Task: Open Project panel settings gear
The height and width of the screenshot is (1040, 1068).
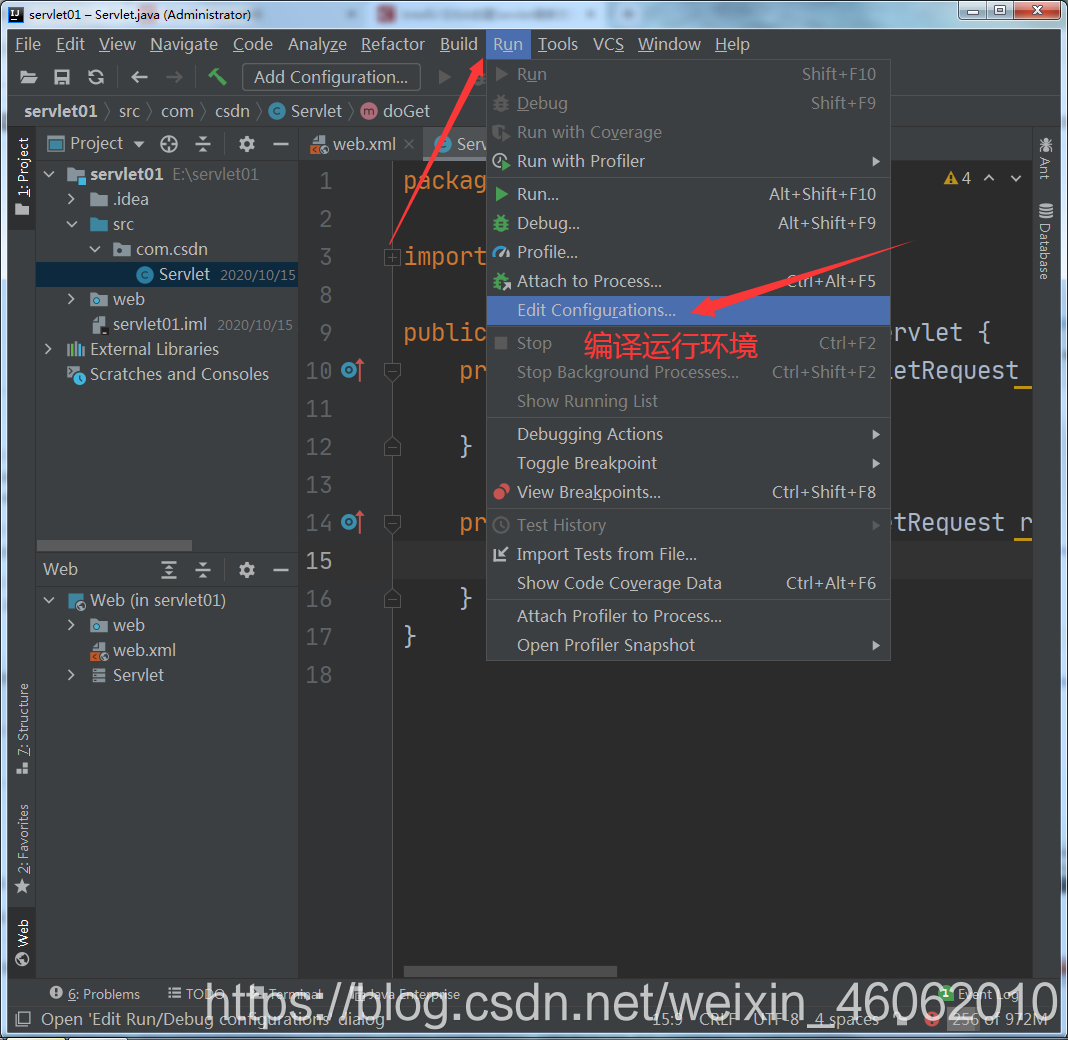Action: point(247,144)
